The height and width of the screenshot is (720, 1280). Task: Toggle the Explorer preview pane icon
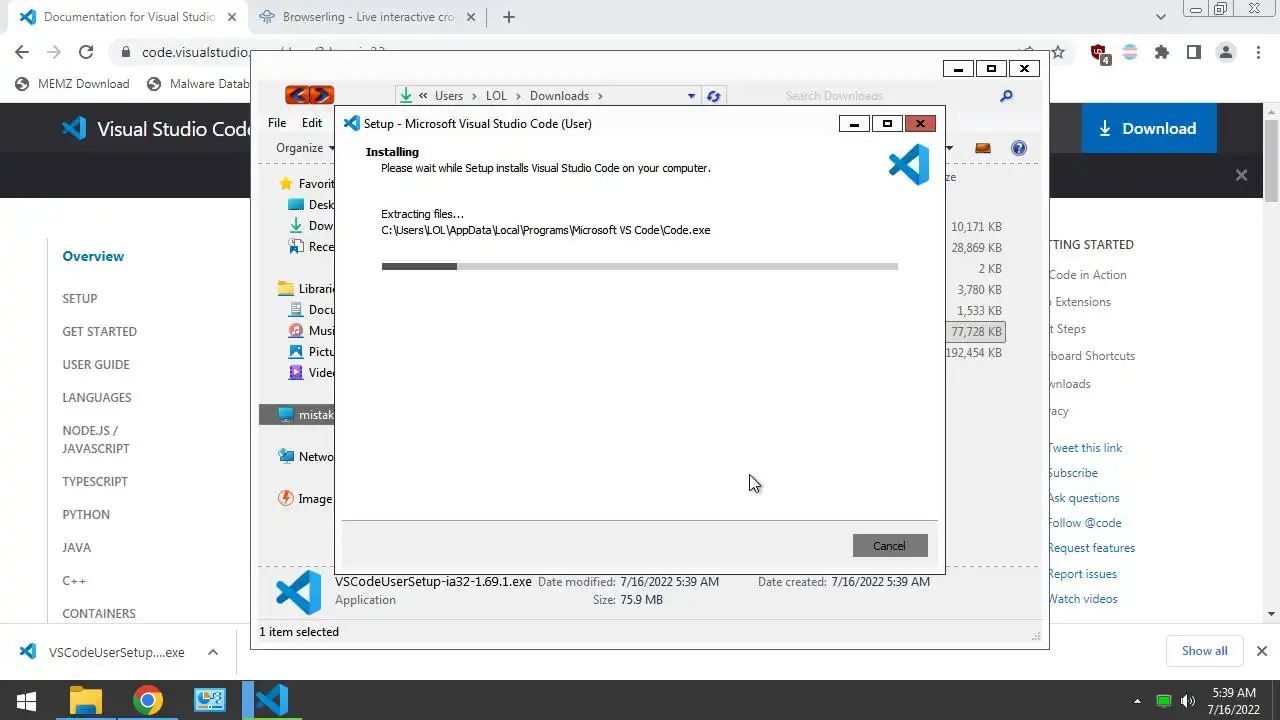(982, 148)
